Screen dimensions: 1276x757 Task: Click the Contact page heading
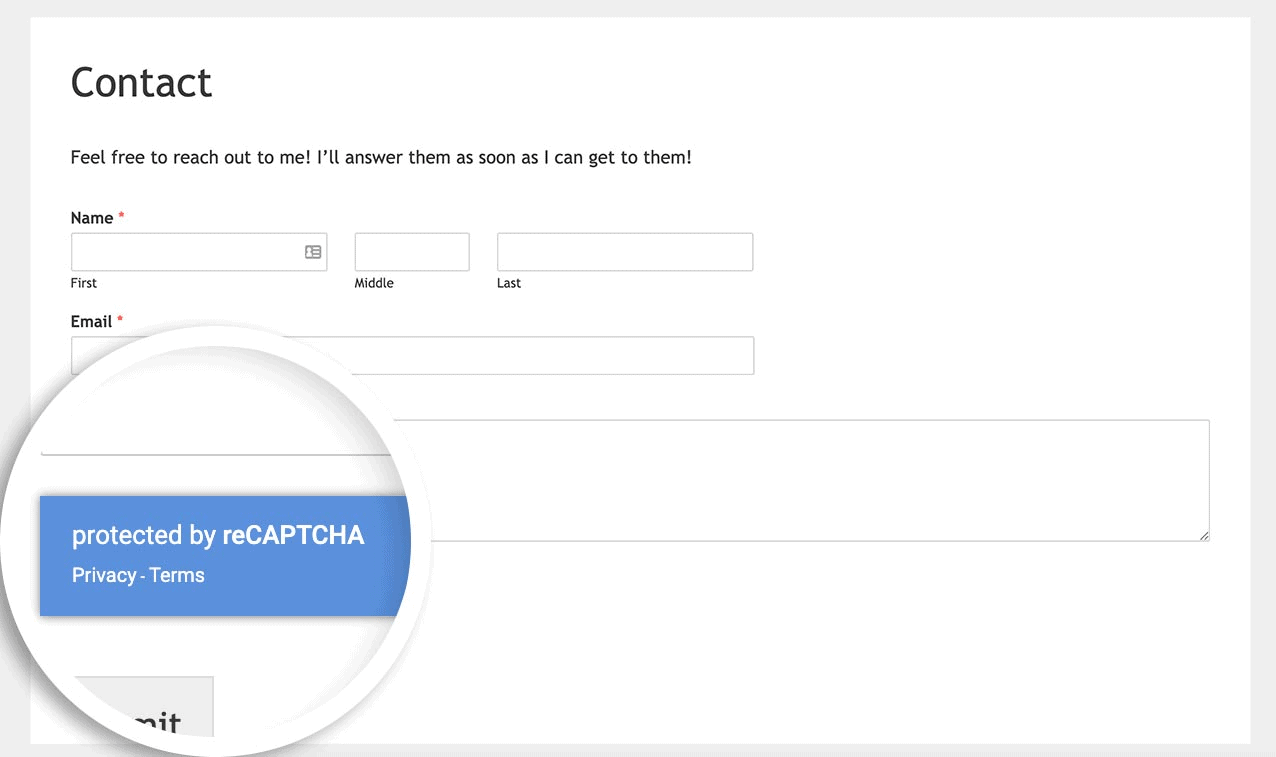point(141,82)
